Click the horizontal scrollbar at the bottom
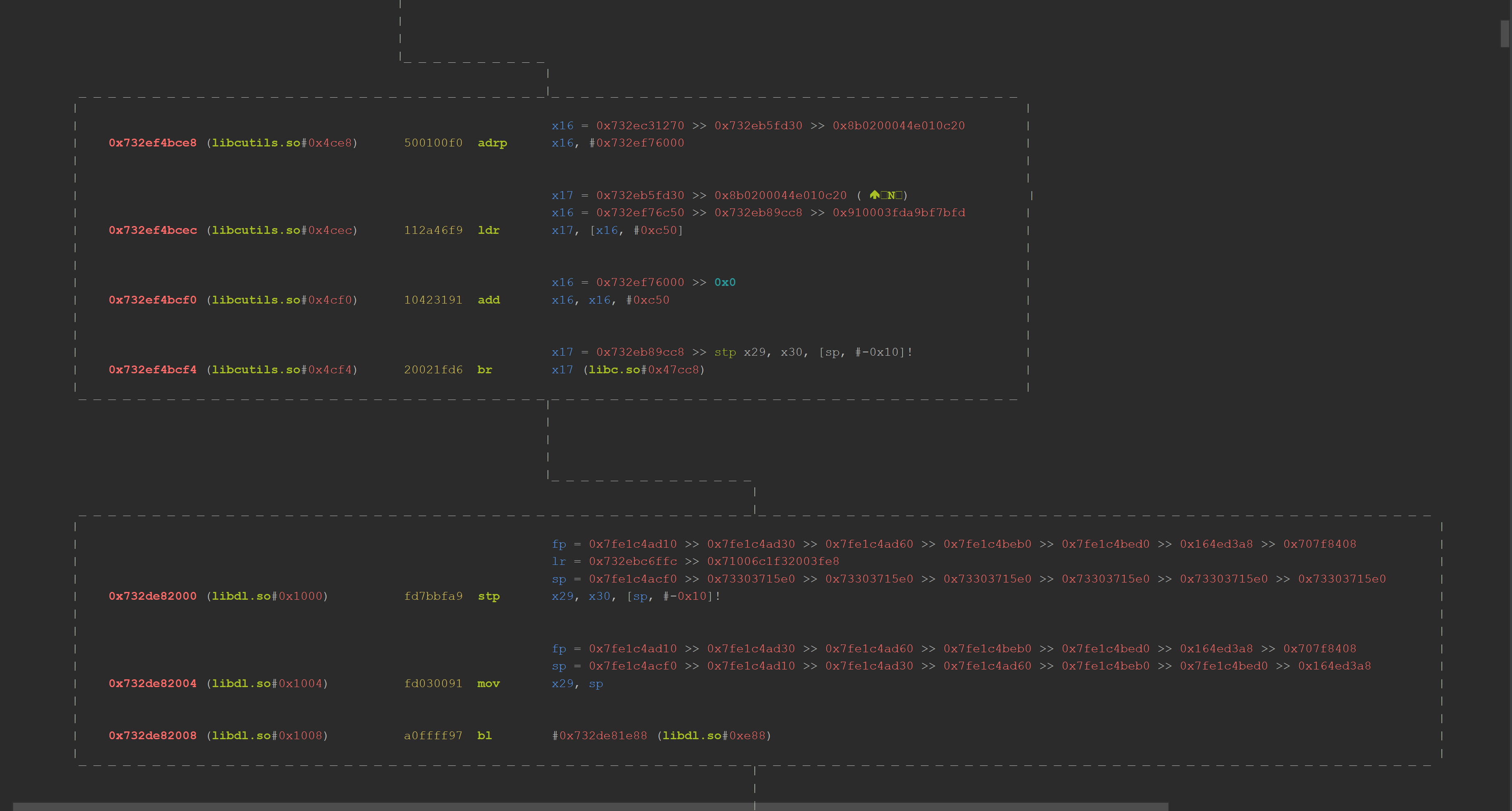Screen dimensions: 1512x811 590,807
